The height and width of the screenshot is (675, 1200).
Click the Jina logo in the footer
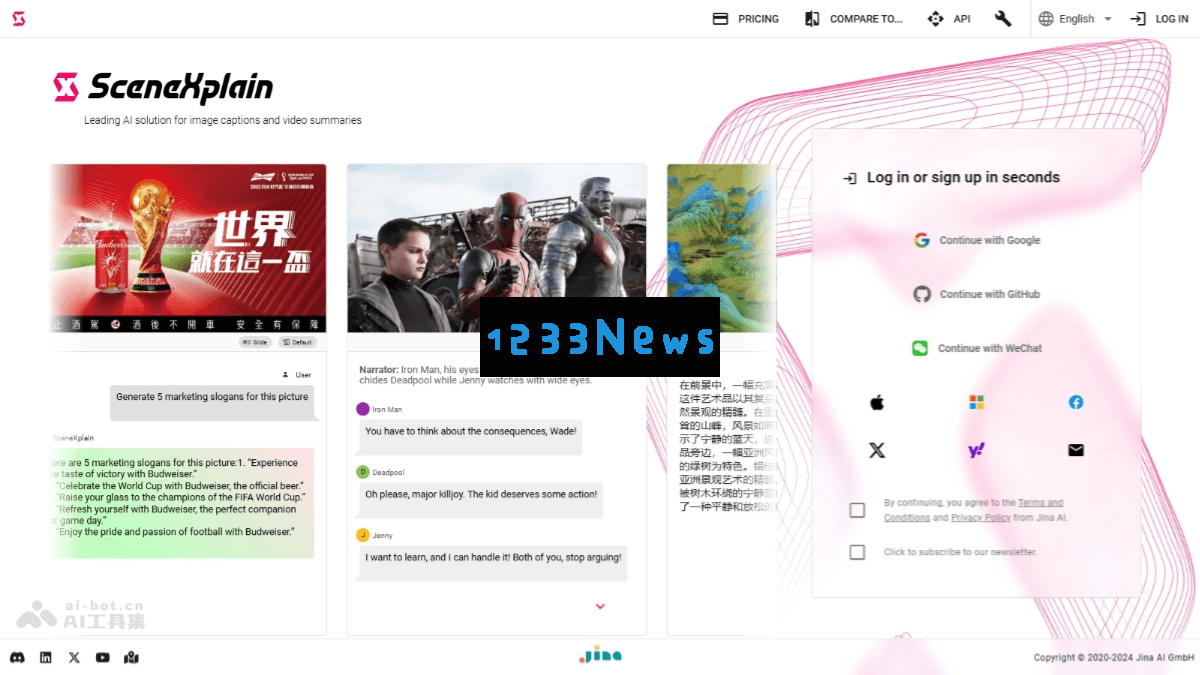tap(600, 655)
